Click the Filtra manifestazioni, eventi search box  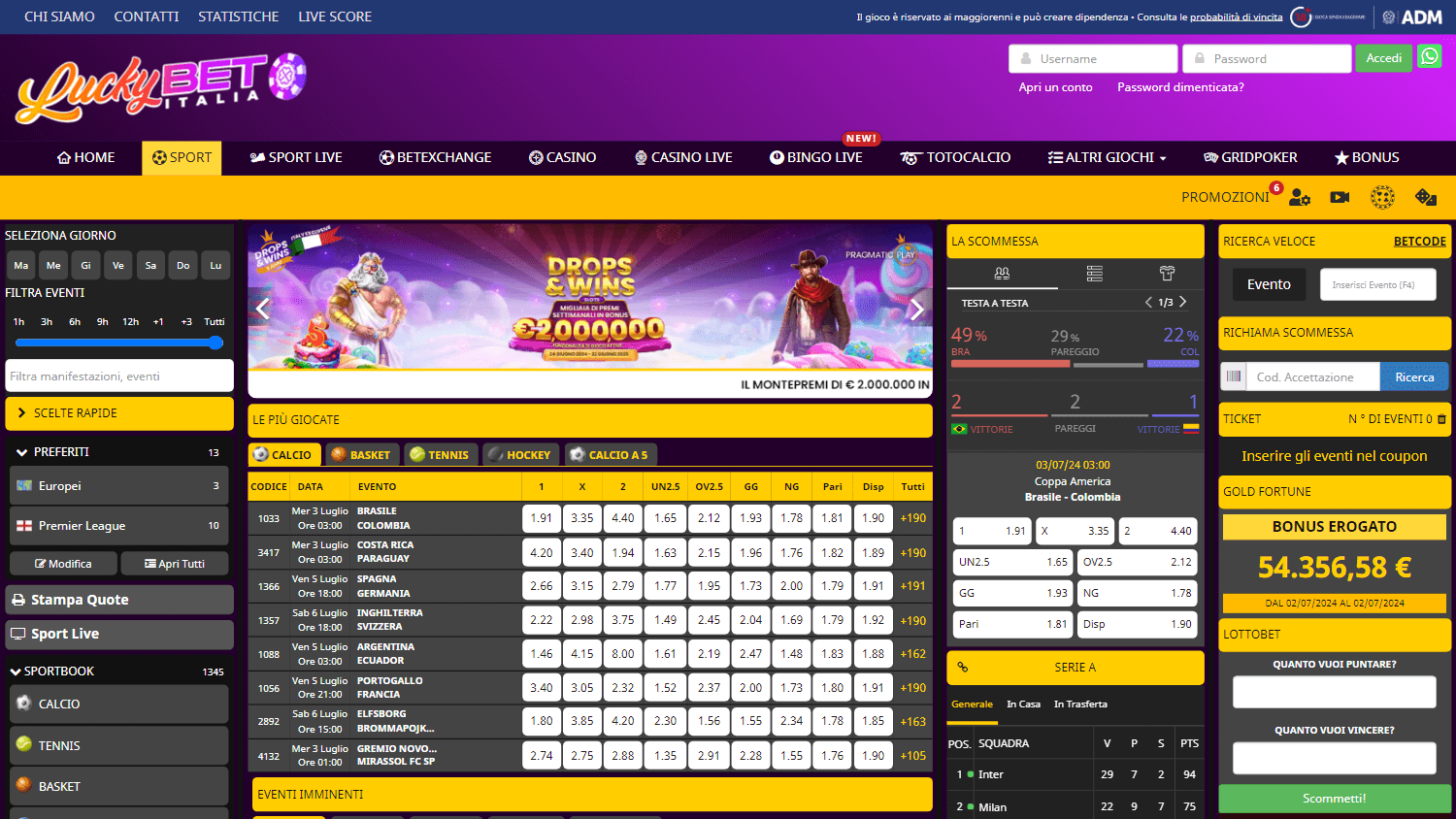(x=119, y=376)
